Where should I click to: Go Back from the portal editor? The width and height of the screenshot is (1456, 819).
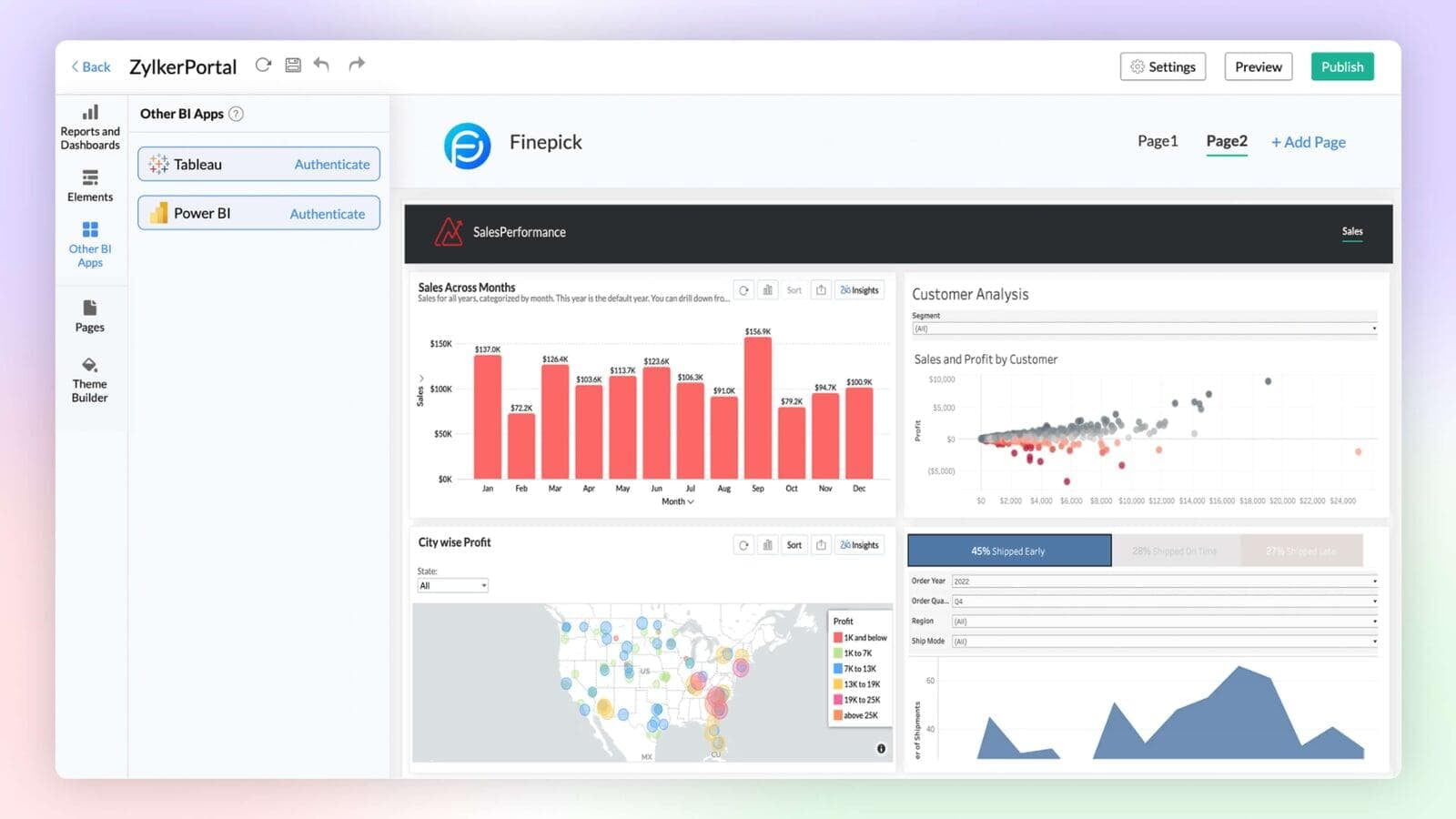91,66
